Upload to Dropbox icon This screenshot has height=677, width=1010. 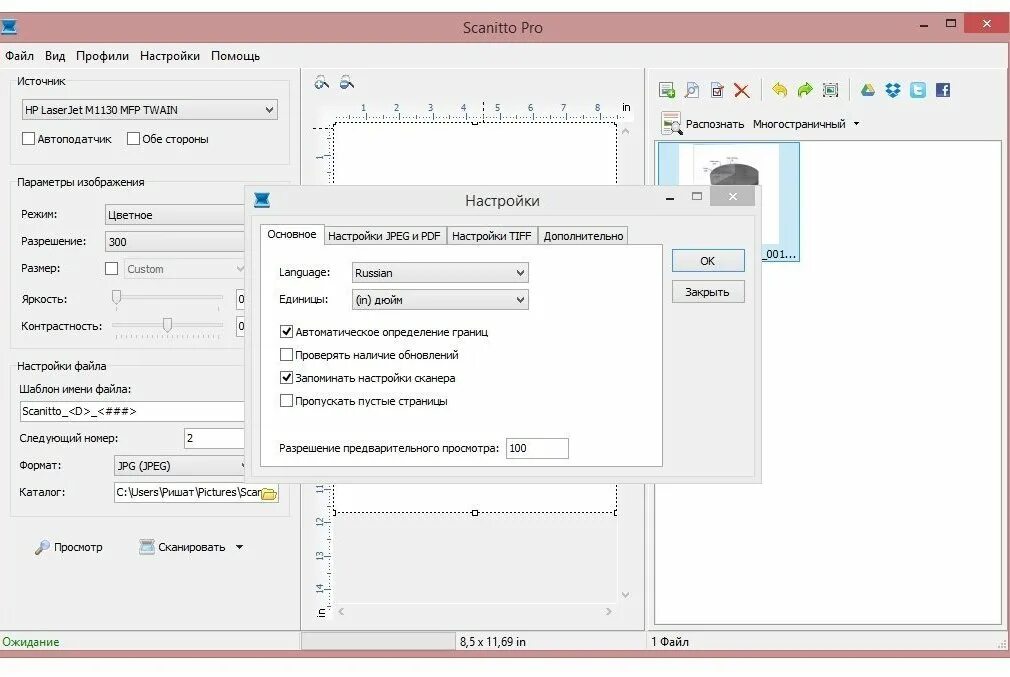coord(893,90)
